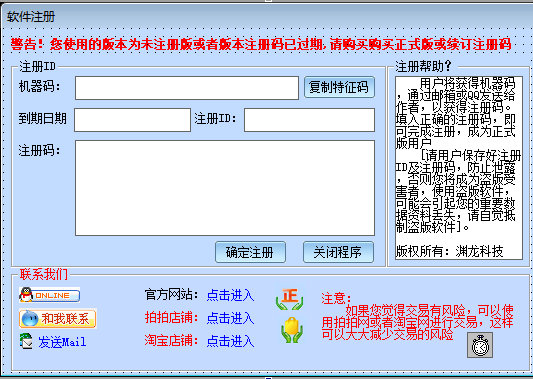Click the 关闭程序 button
Image resolution: width=533 pixels, height=379 pixels.
[x=338, y=252]
